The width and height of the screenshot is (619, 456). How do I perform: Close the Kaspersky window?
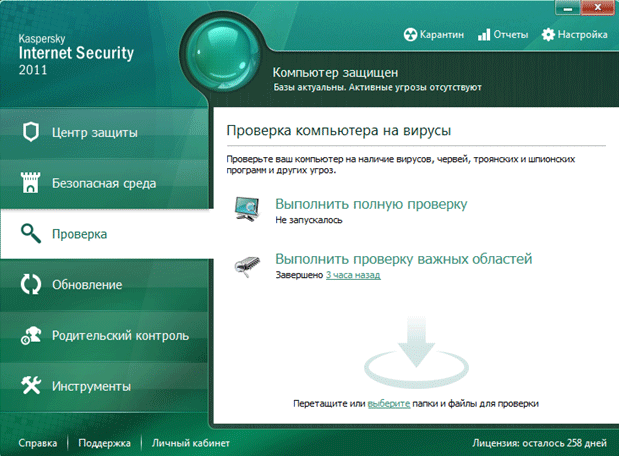click(x=598, y=8)
